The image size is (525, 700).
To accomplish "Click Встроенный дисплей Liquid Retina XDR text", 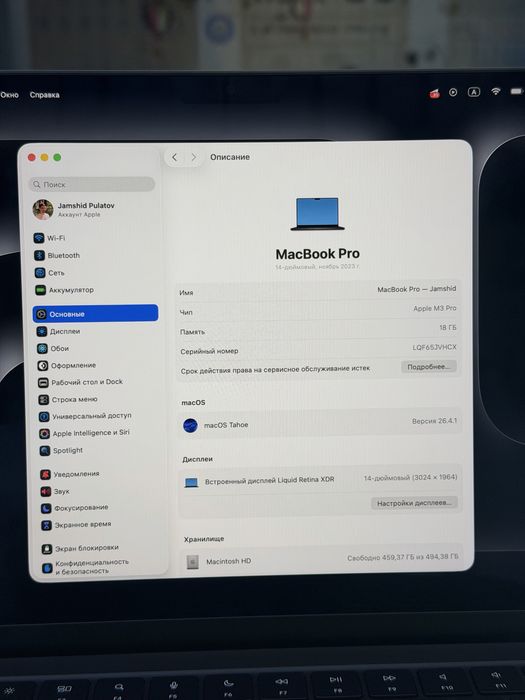I will (269, 481).
